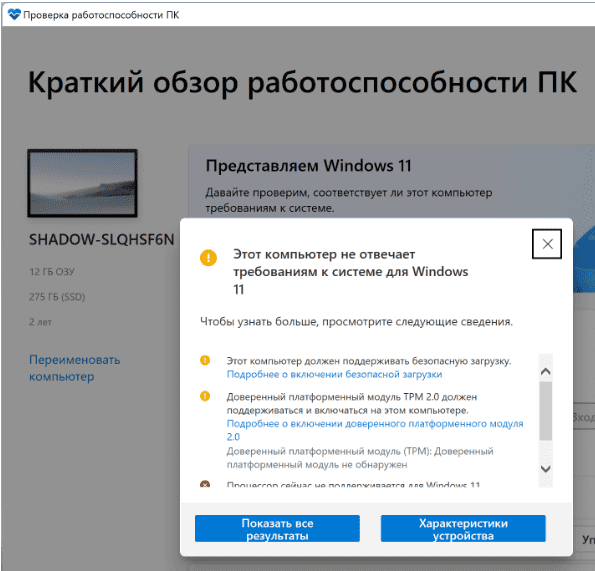Click 'Краткий обзор работоспособности ПК' title

point(302,82)
